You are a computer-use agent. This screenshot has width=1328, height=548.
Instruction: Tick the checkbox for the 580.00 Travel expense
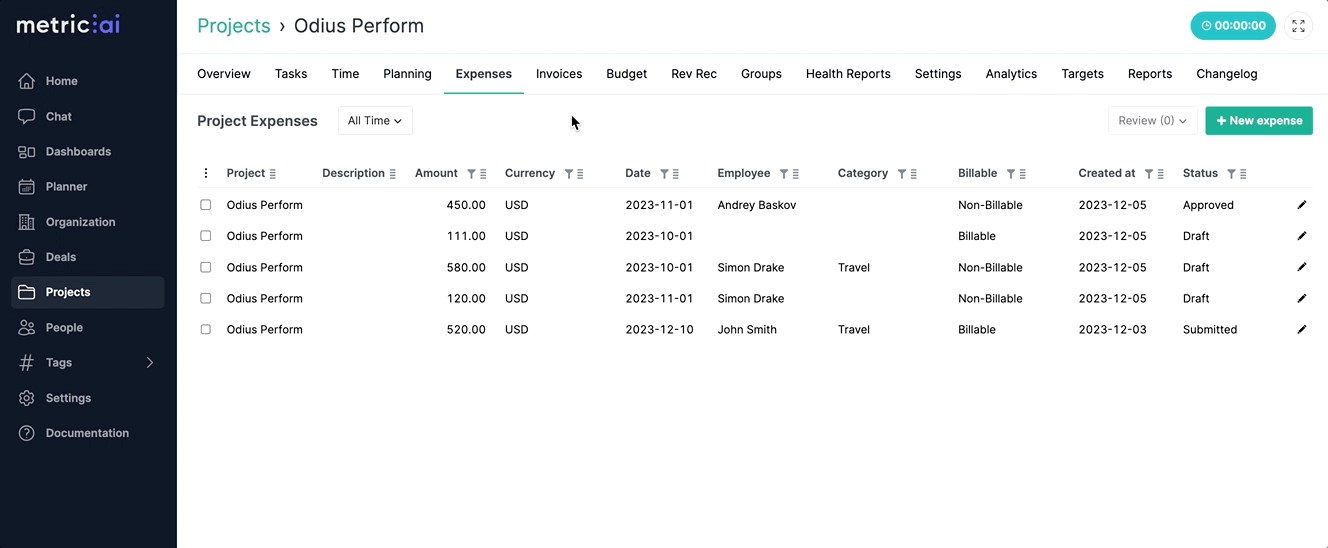206,267
